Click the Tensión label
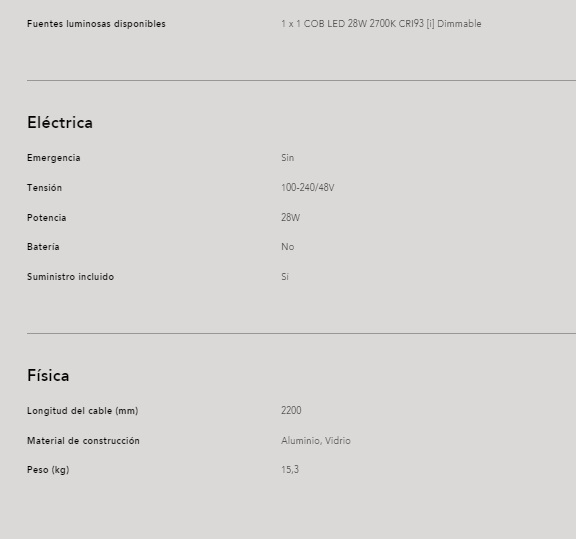Image resolution: width=576 pixels, height=539 pixels. click(x=44, y=188)
